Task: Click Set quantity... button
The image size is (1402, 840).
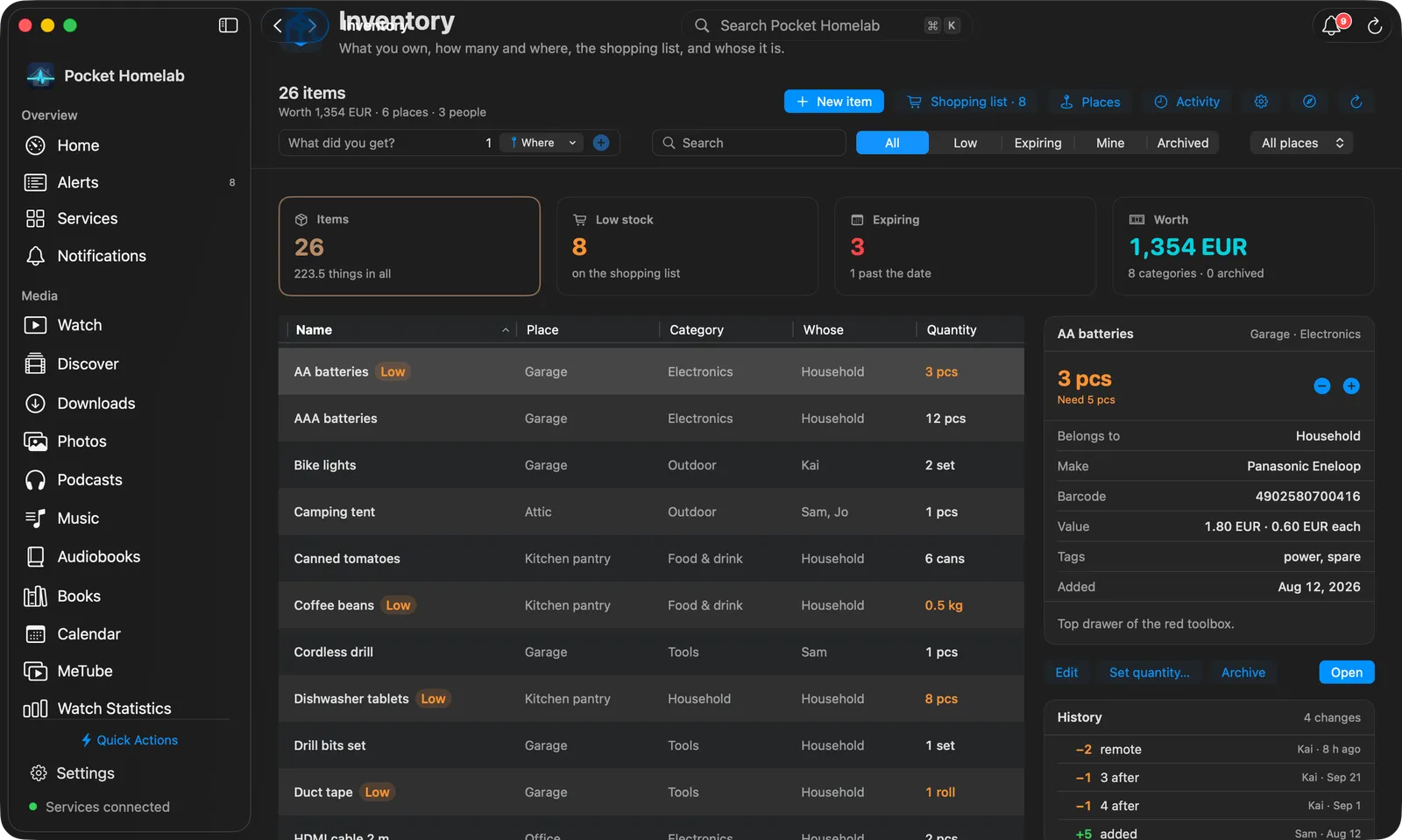Action: tap(1150, 673)
